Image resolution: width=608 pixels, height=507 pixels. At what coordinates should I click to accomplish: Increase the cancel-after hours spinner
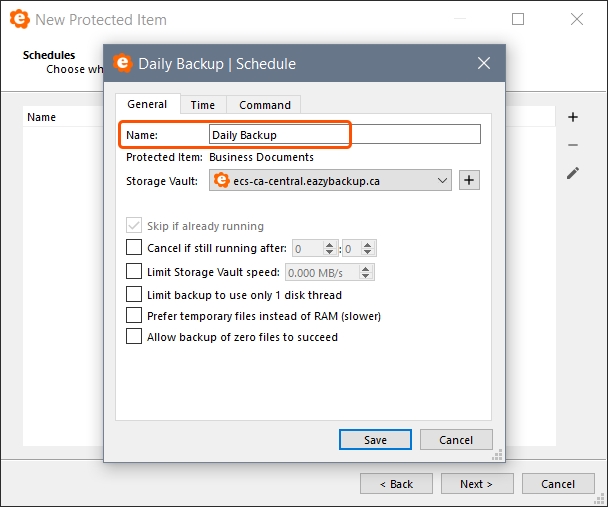coord(329,244)
